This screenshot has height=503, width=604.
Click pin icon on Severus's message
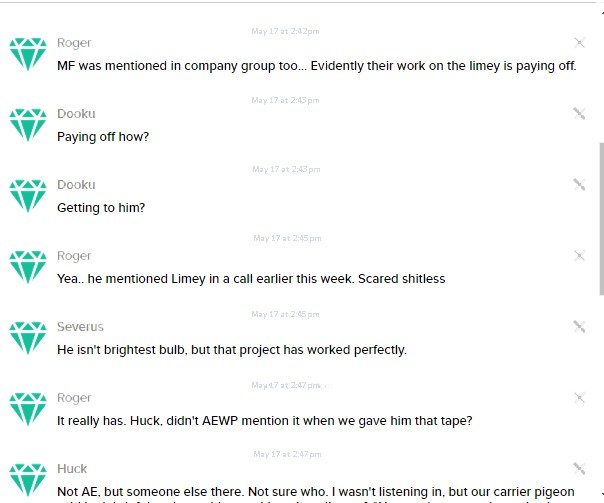579,326
